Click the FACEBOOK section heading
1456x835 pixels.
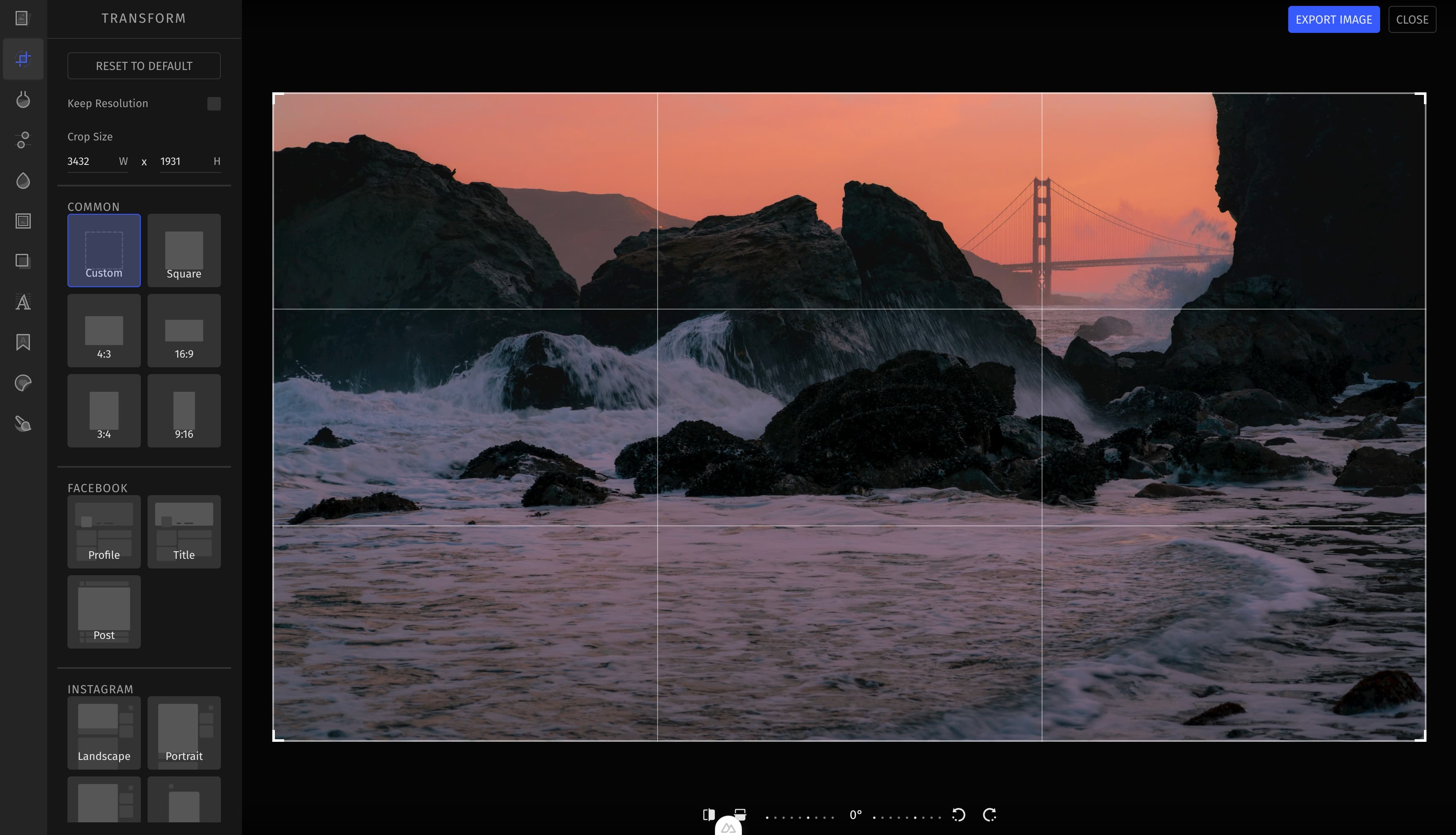[97, 488]
